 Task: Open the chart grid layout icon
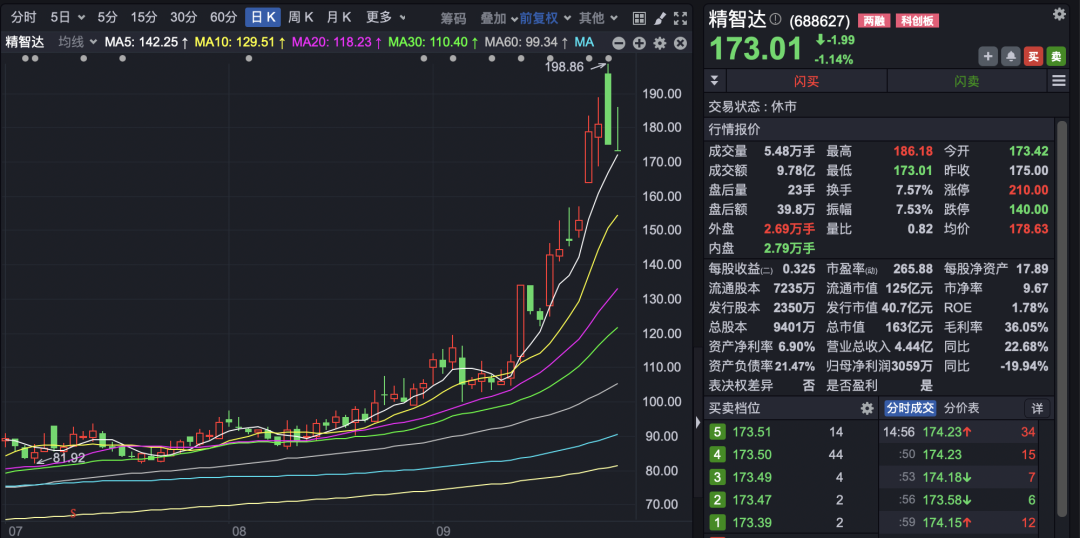pos(640,18)
